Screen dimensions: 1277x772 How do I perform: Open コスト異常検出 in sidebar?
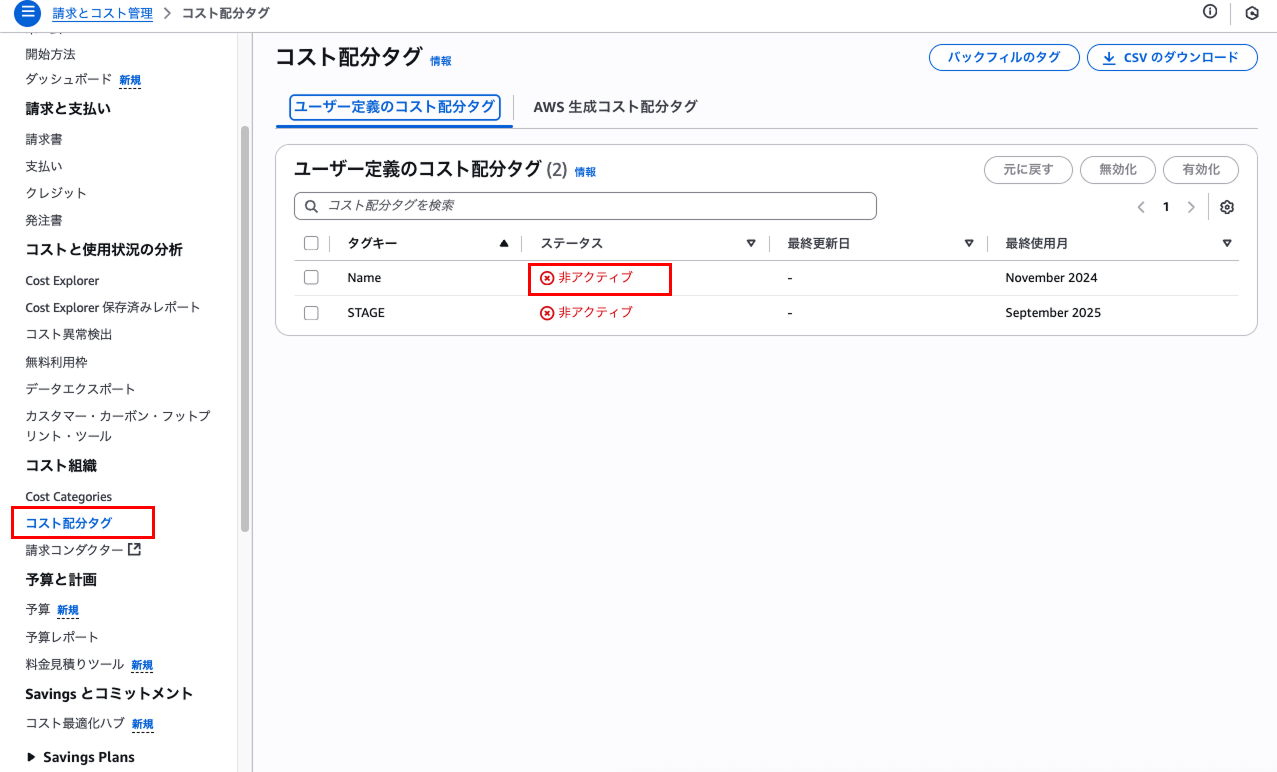[x=69, y=334]
